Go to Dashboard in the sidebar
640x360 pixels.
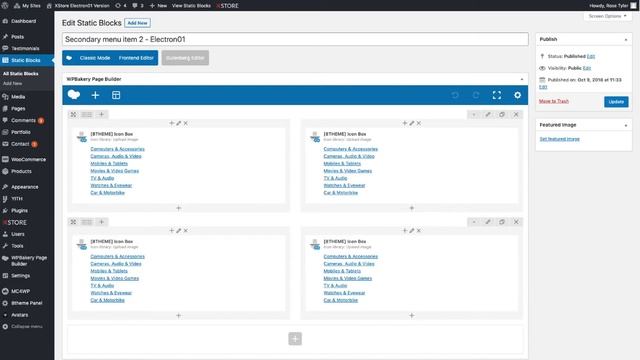pyautogui.click(x=23, y=21)
